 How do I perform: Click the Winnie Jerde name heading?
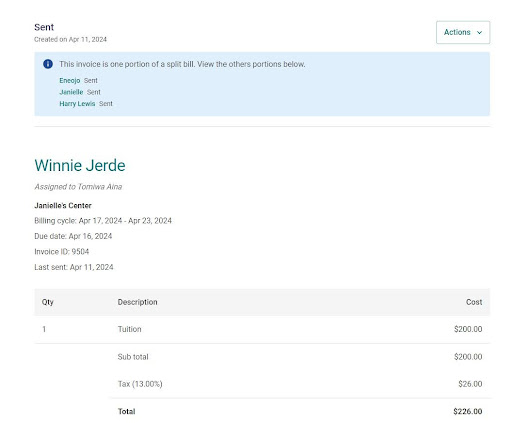tap(80, 165)
